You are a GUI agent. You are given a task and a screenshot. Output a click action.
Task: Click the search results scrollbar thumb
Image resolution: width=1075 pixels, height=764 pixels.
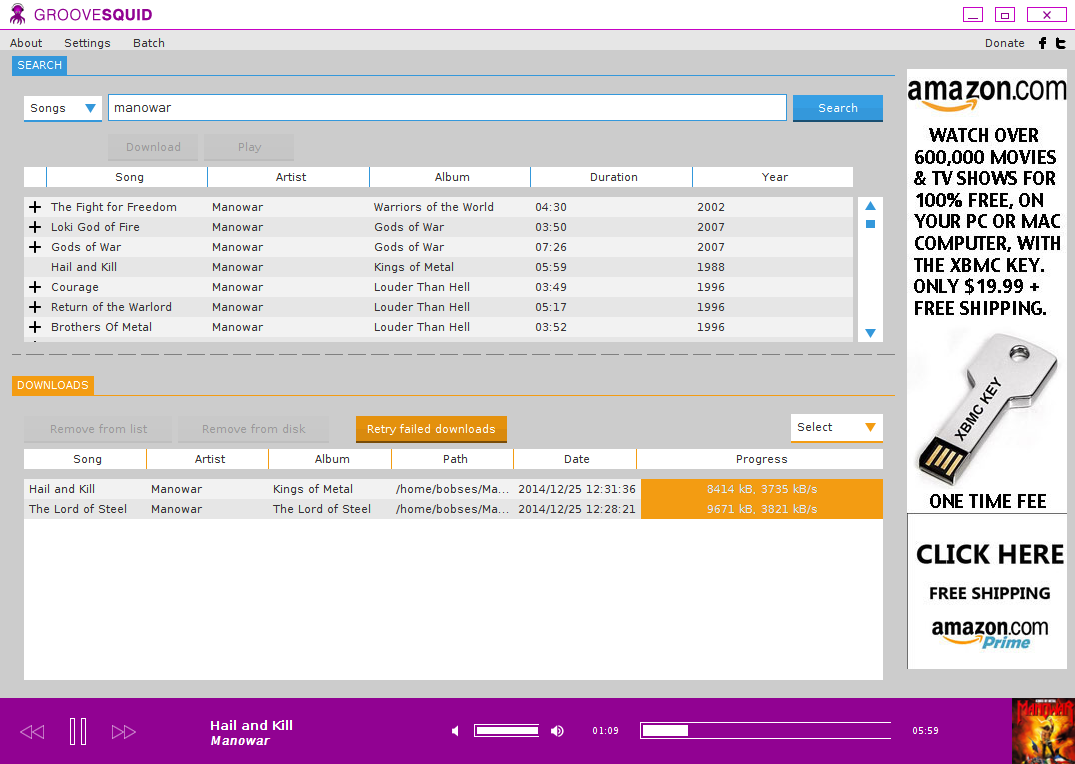[870, 224]
